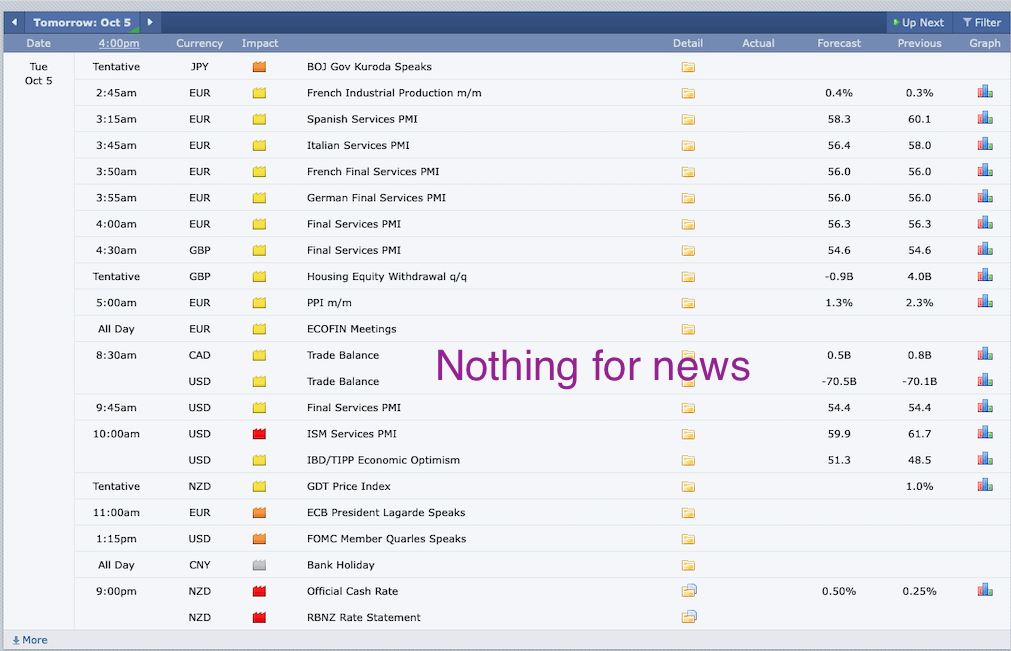
Task: Select the IBD/TIPP Economic Optimism event
Action: click(x=383, y=460)
